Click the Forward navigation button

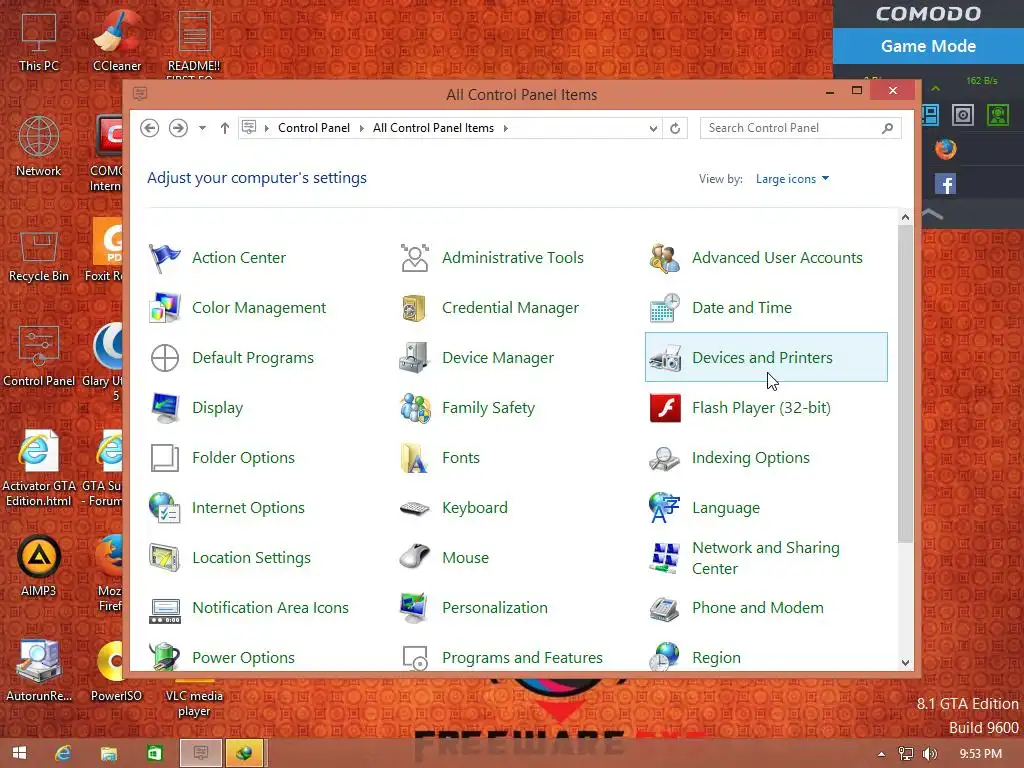coord(178,128)
